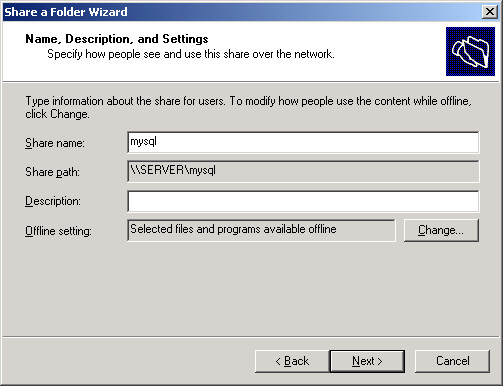Click the empty Description text box
Screen dimensions: 503x386
click(303, 201)
